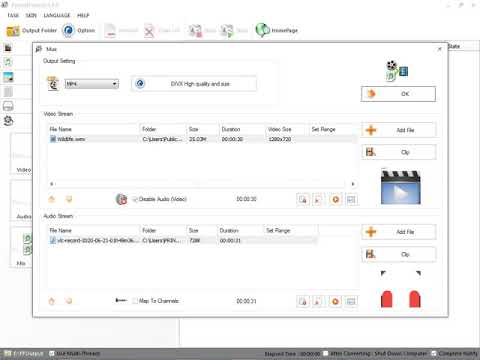Toggle the Disable Audio (Video) checkbox
The width and height of the screenshot is (480, 360).
point(135,199)
